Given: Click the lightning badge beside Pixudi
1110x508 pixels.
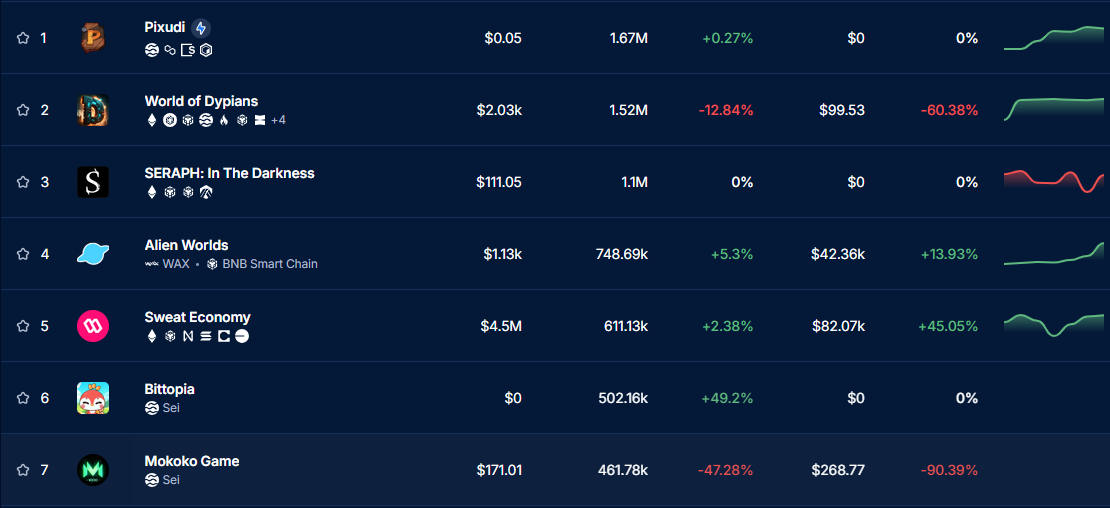Looking at the screenshot, I should (201, 28).
